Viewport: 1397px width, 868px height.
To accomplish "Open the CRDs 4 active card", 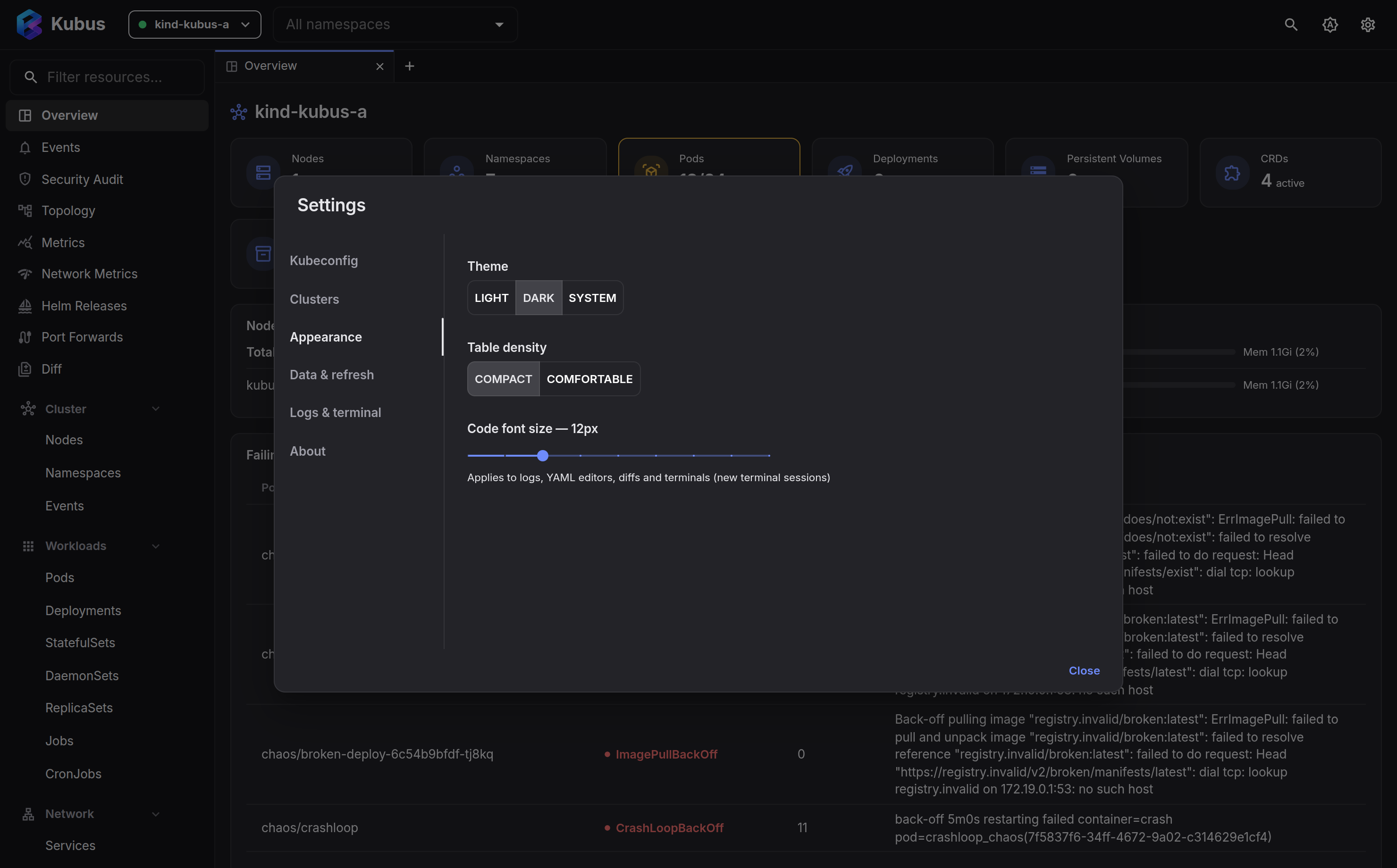I will (1290, 172).
